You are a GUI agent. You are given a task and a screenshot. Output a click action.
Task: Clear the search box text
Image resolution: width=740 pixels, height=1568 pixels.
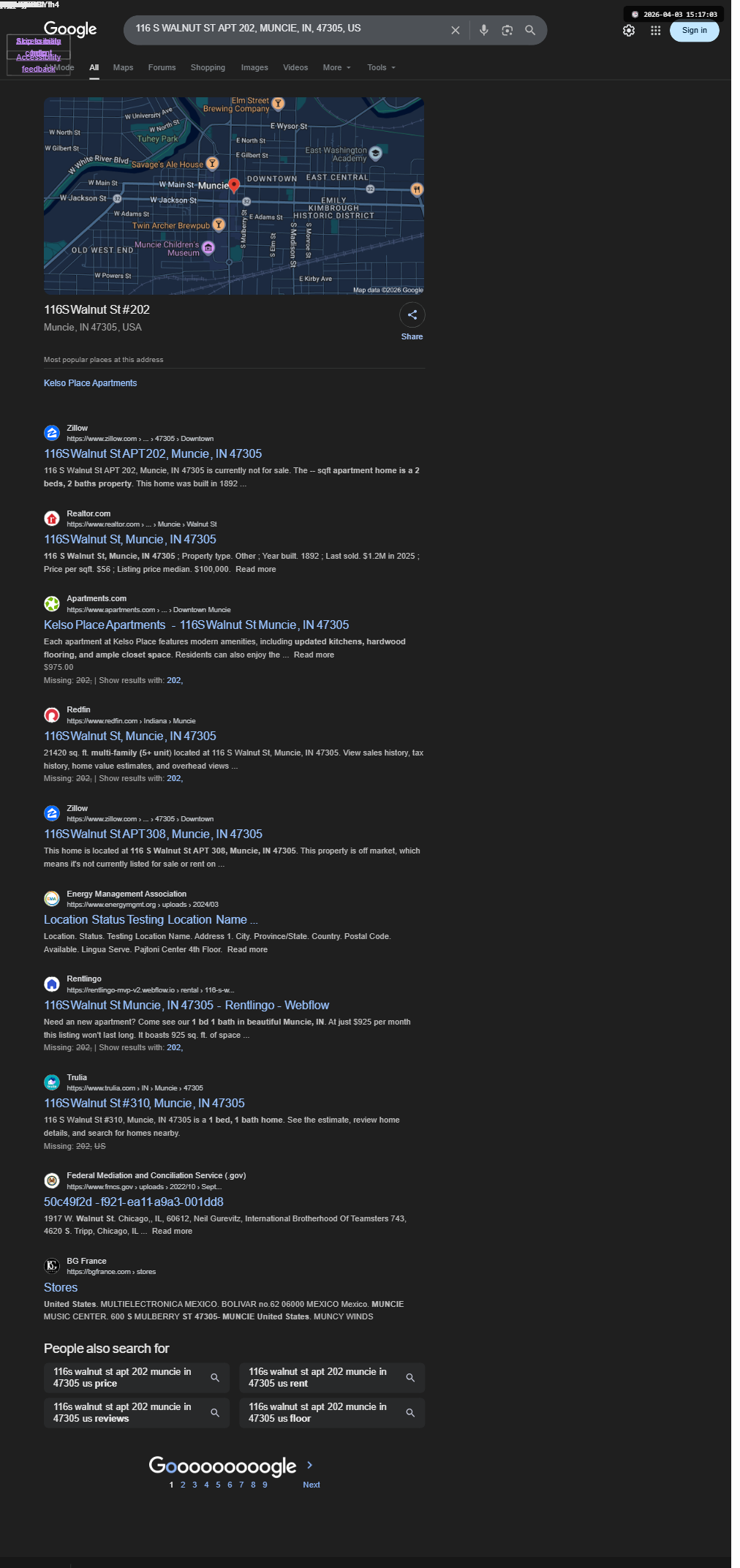point(455,30)
